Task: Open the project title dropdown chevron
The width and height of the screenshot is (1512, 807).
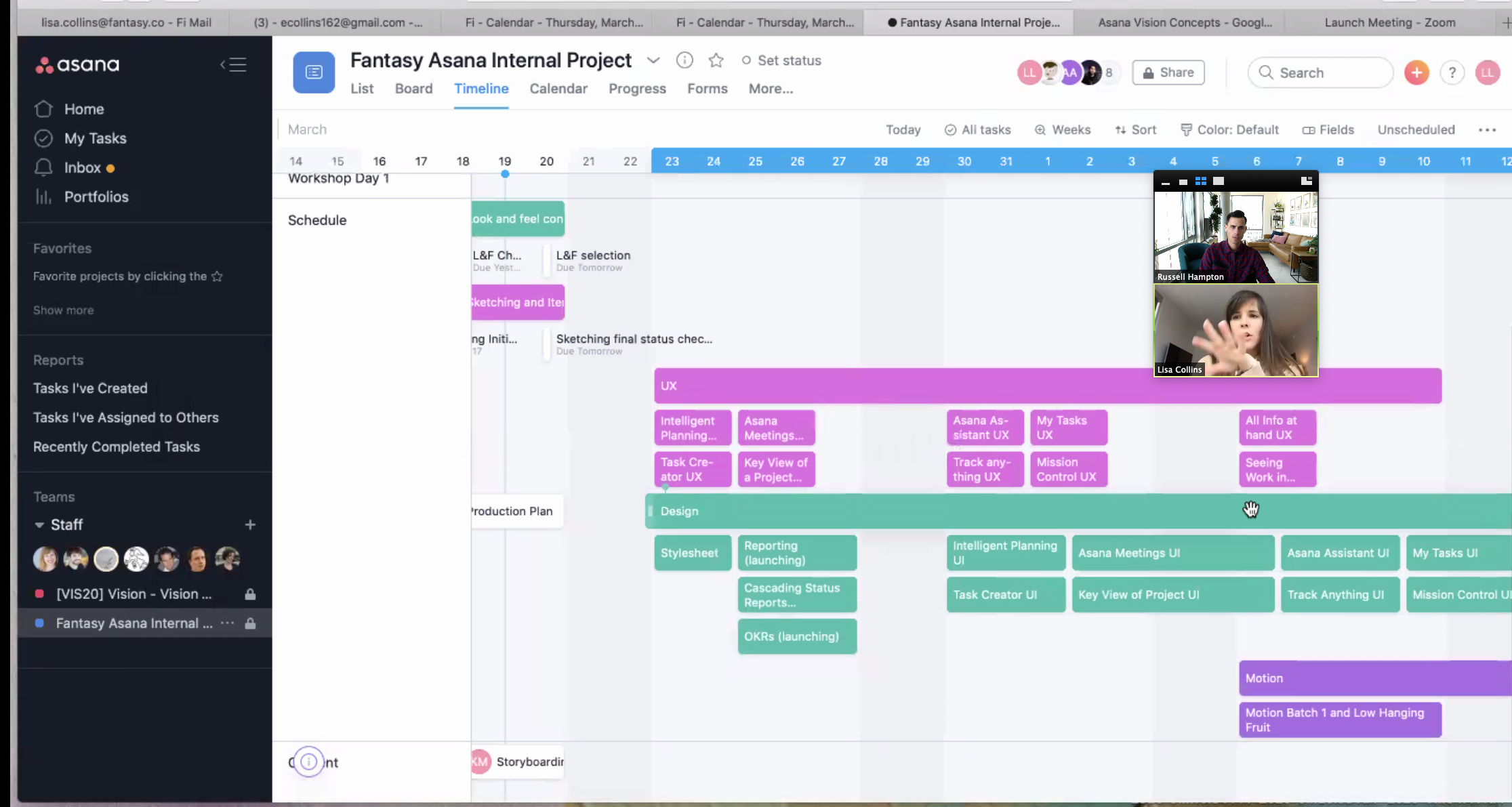Action: click(653, 60)
